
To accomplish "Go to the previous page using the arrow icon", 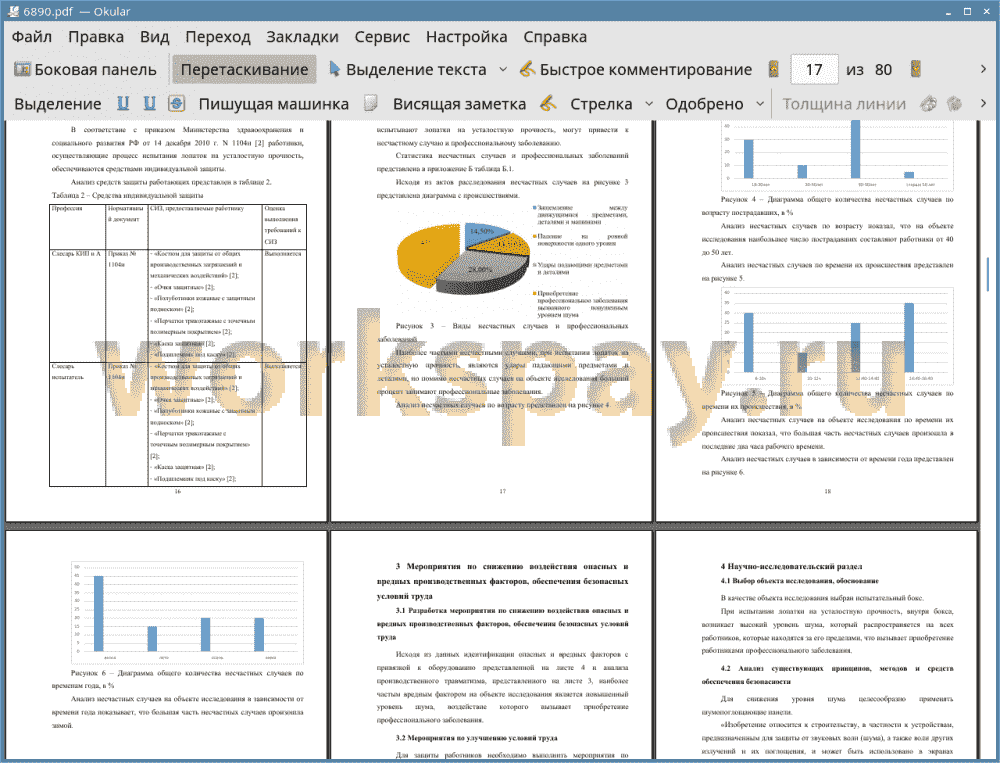I will tap(774, 69).
